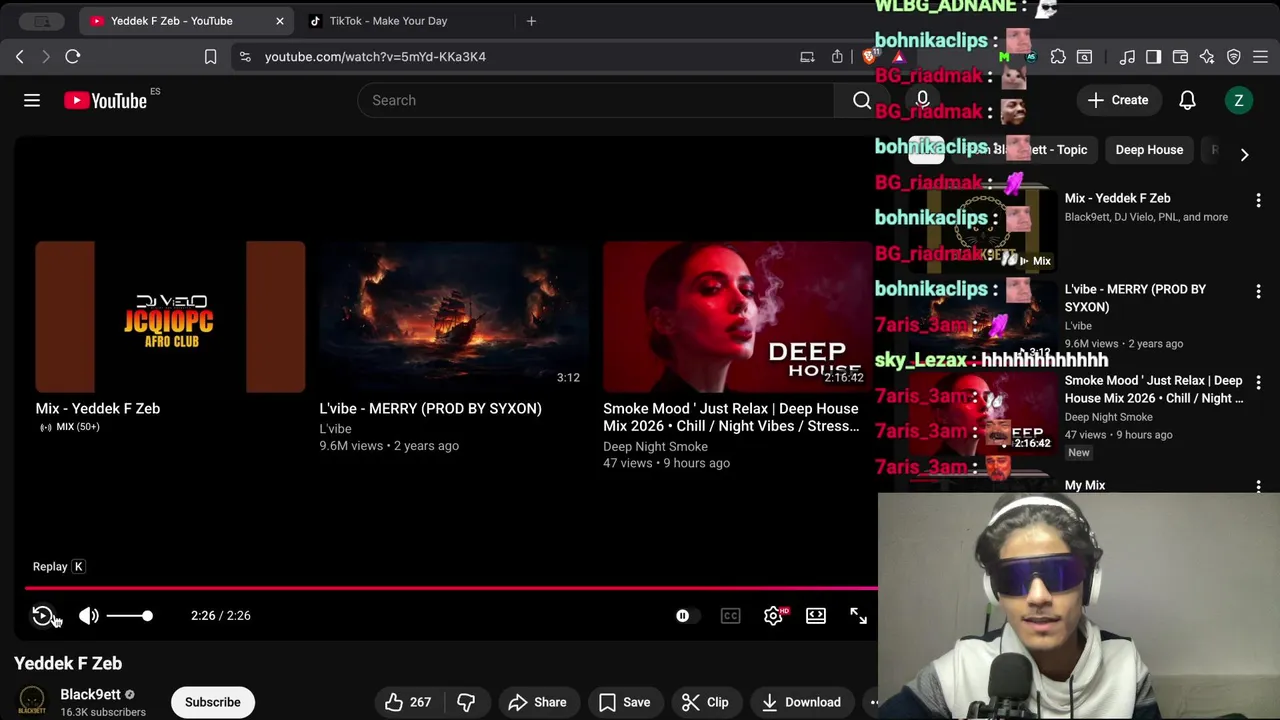Click the address bar URL

pos(375,57)
